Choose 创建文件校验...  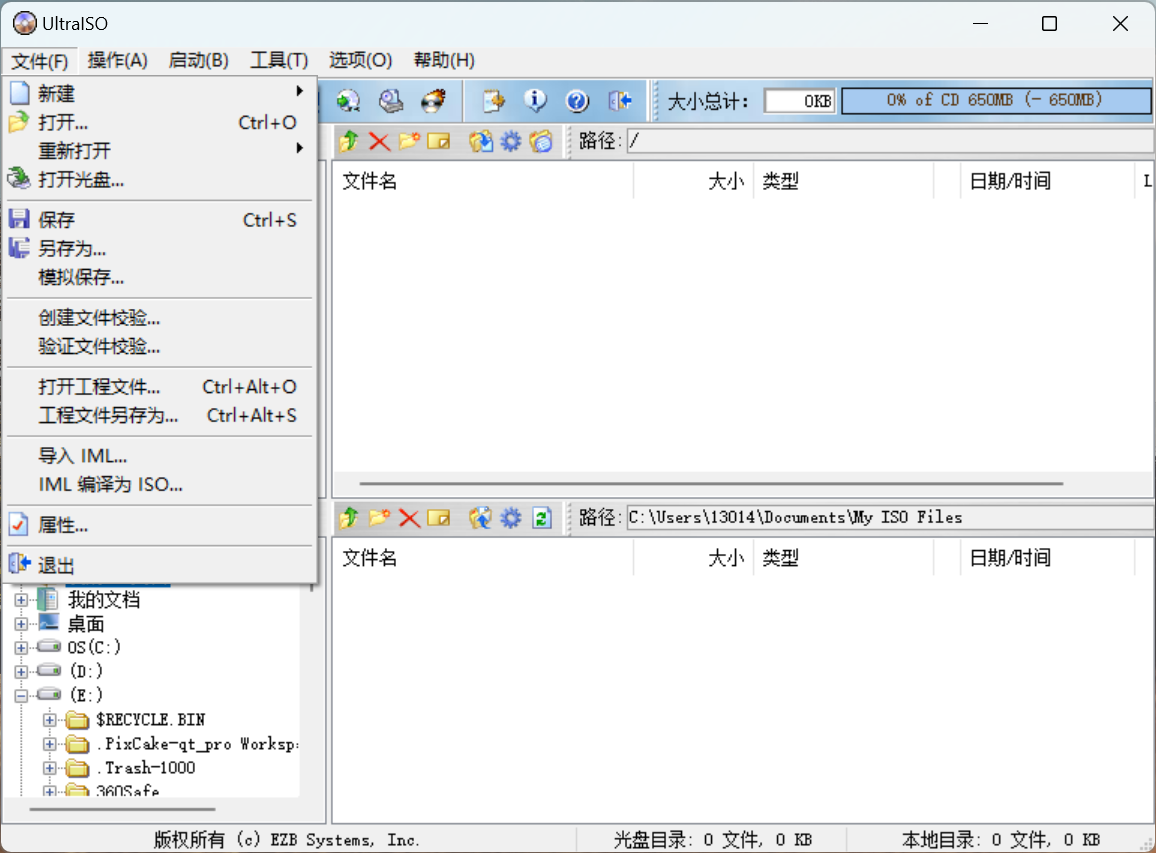(159, 318)
